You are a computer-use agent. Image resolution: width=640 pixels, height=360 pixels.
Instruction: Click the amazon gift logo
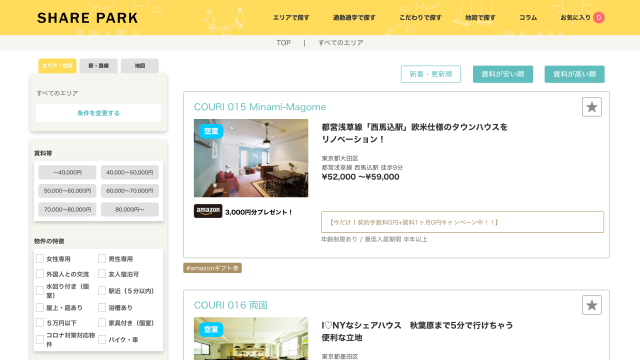pos(208,211)
